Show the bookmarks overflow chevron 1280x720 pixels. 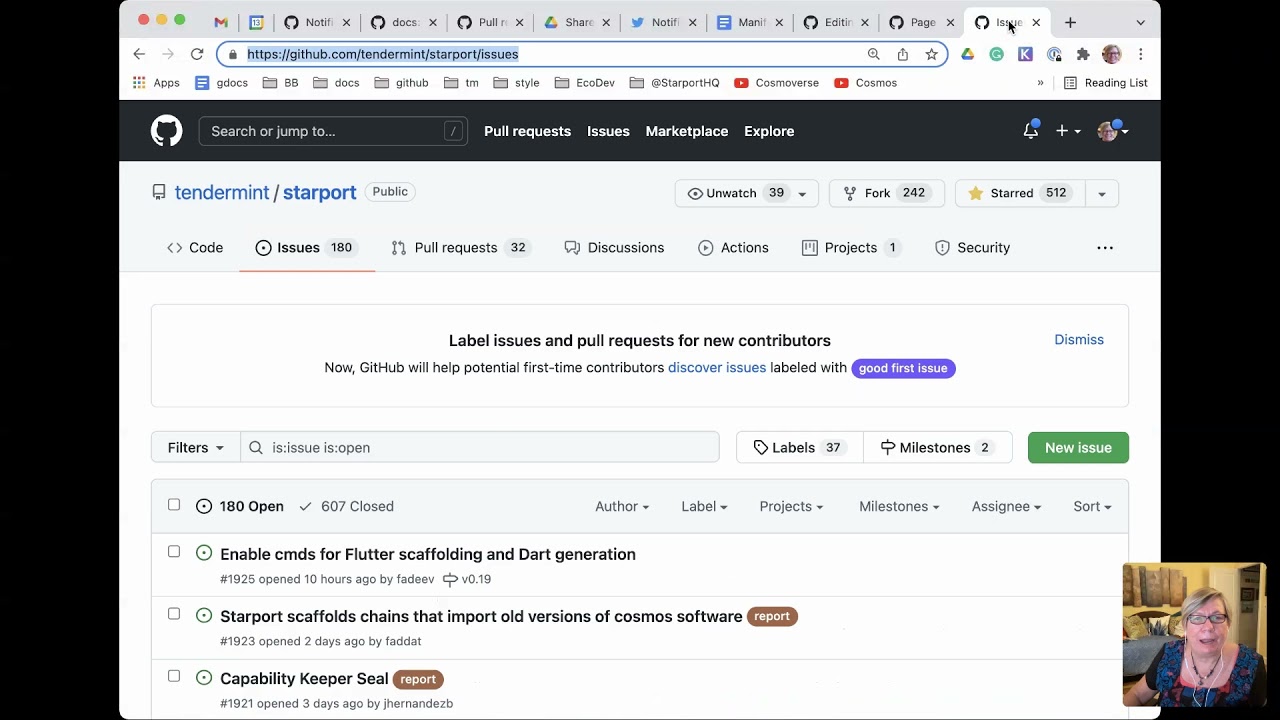(1040, 83)
